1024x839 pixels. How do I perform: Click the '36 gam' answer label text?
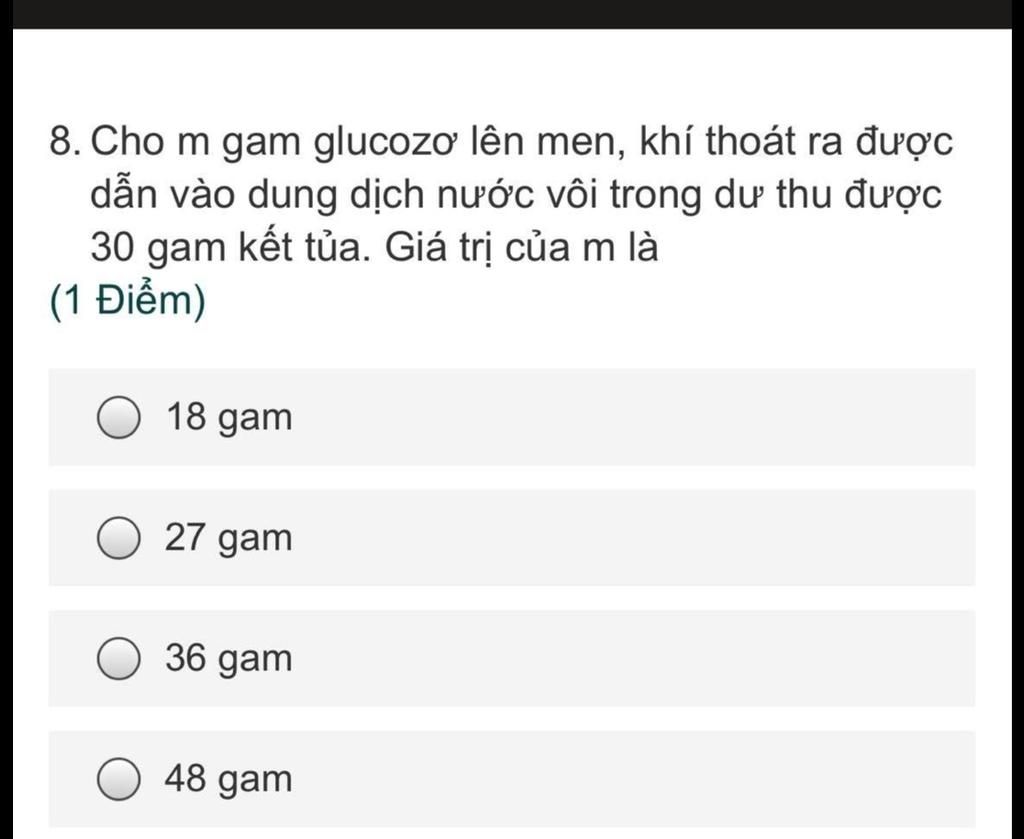(x=229, y=659)
